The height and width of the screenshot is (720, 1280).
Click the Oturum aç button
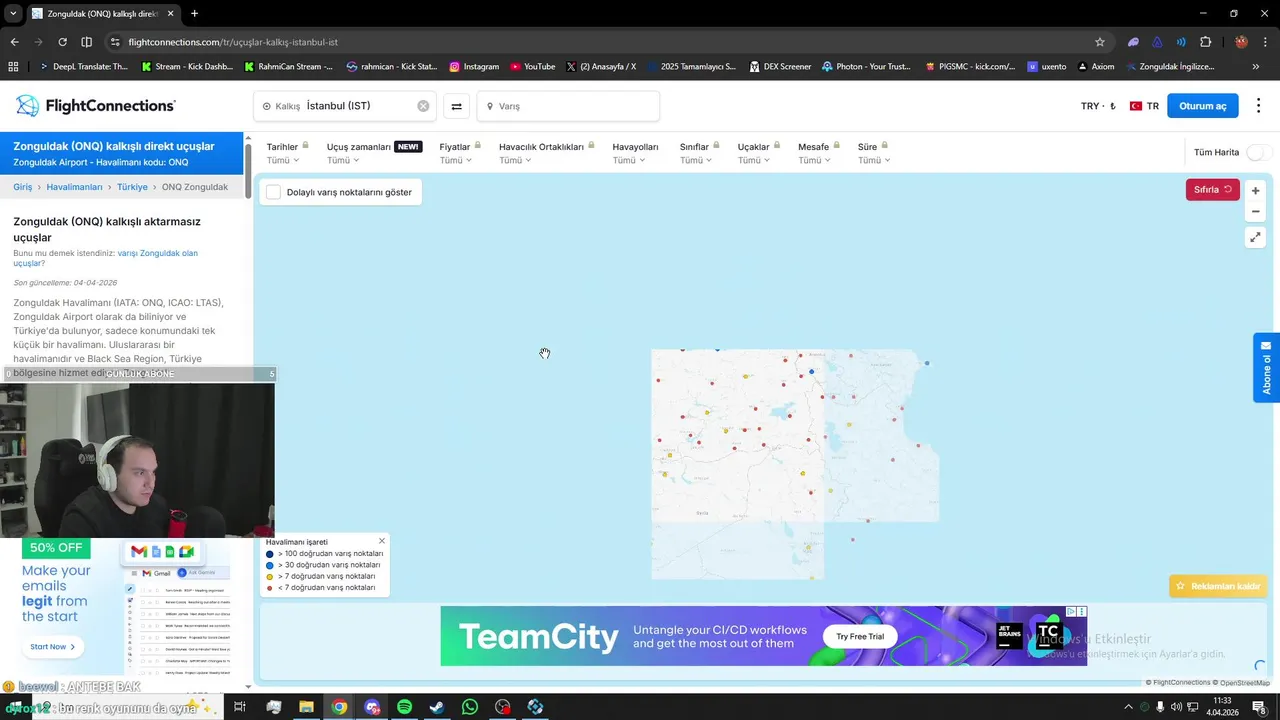tap(1202, 106)
